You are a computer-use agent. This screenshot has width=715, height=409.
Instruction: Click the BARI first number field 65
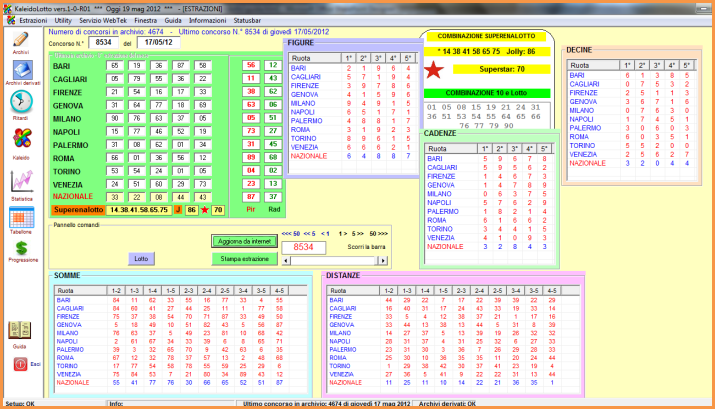click(x=114, y=65)
